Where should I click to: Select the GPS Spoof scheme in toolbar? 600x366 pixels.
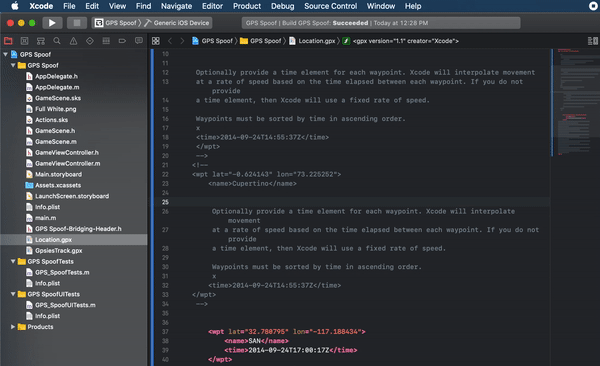click(x=116, y=23)
